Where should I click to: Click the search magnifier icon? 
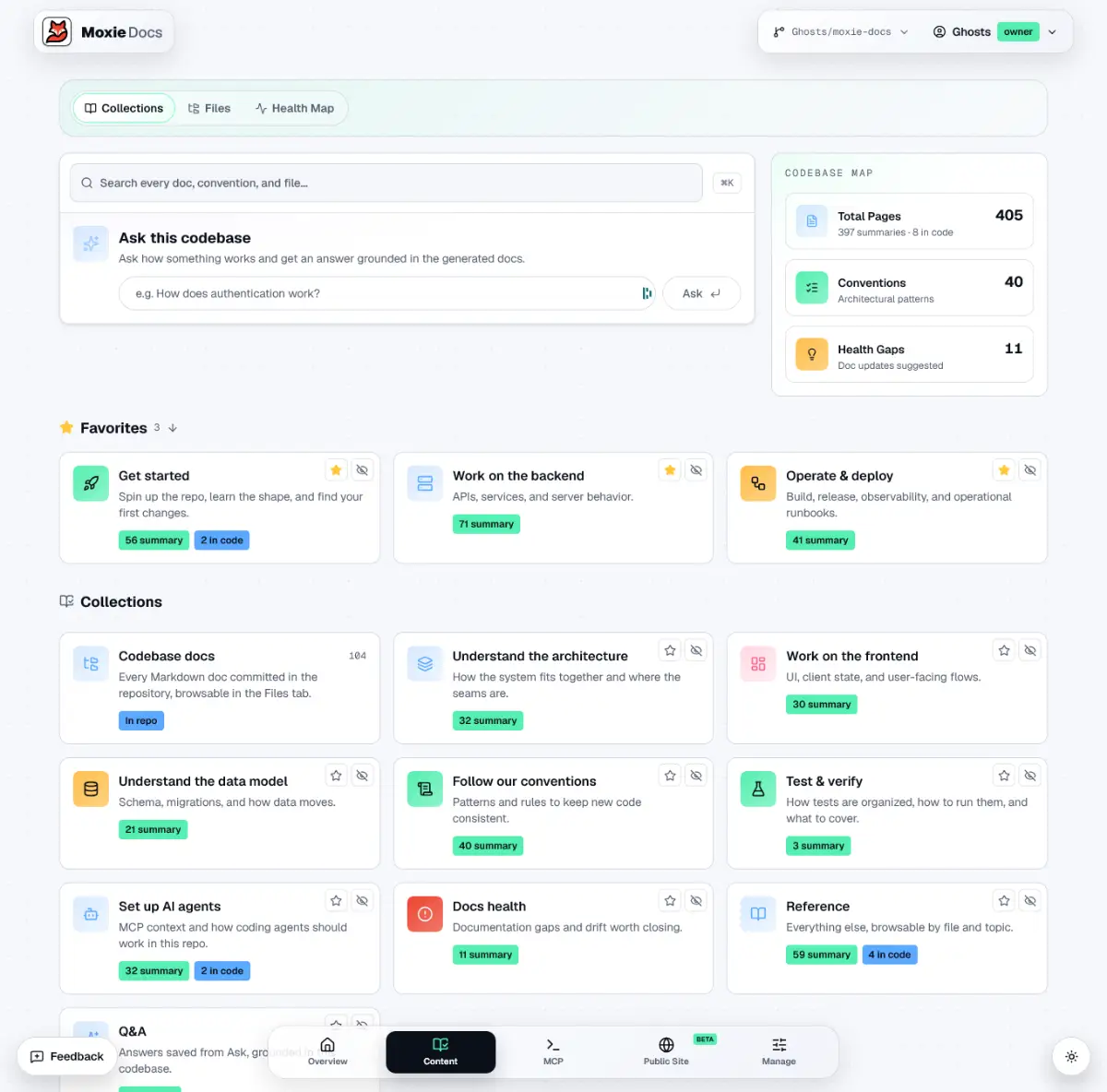click(x=87, y=183)
